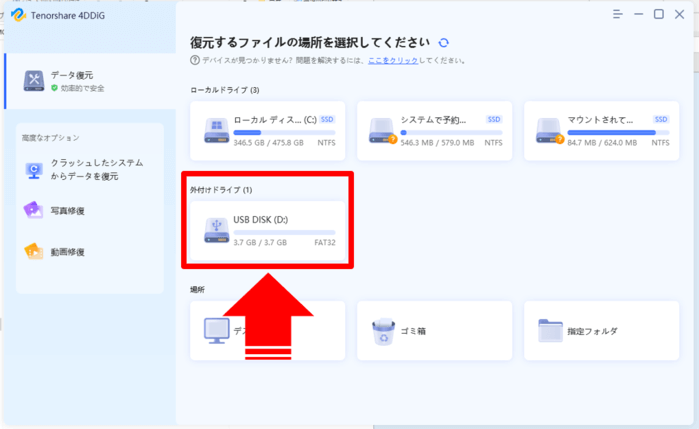Minimize the 4DDiG window
This screenshot has width=699, height=429.
click(x=638, y=14)
